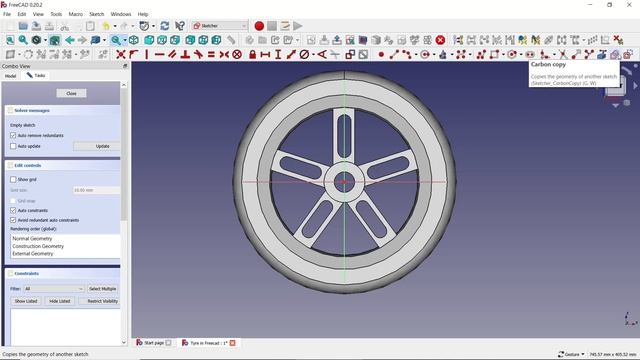Apply the vertical distance constraint
Image resolution: width=640 pixels, height=360 pixels.
point(278,54)
